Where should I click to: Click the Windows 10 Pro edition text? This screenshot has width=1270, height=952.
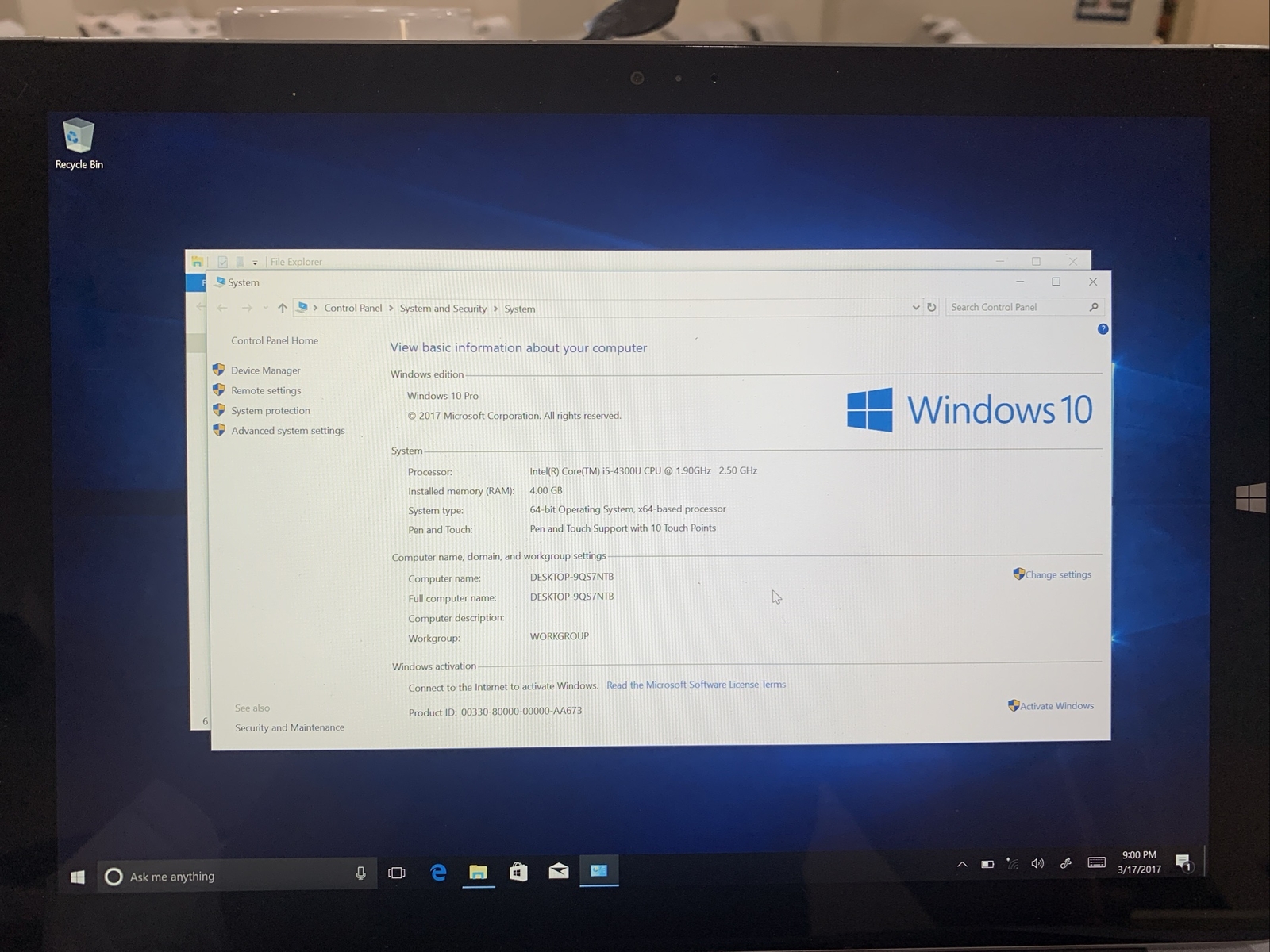[x=443, y=396]
